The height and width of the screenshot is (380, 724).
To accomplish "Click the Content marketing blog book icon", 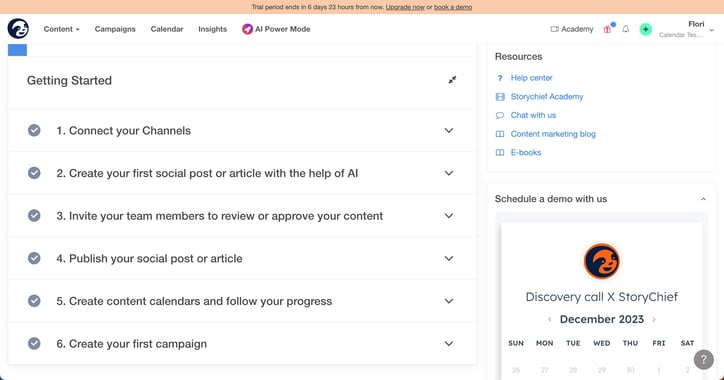I will click(500, 134).
